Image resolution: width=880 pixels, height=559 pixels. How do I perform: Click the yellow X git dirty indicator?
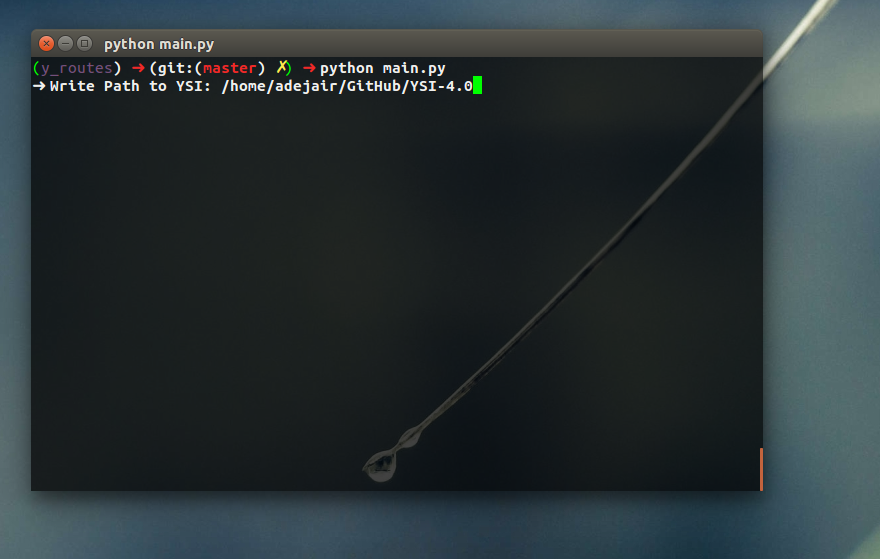(282, 67)
